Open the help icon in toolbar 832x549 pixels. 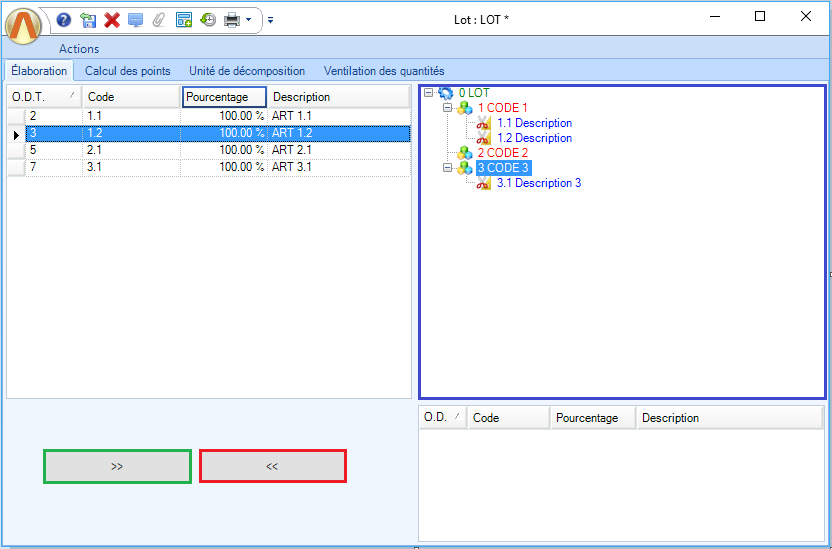64,19
